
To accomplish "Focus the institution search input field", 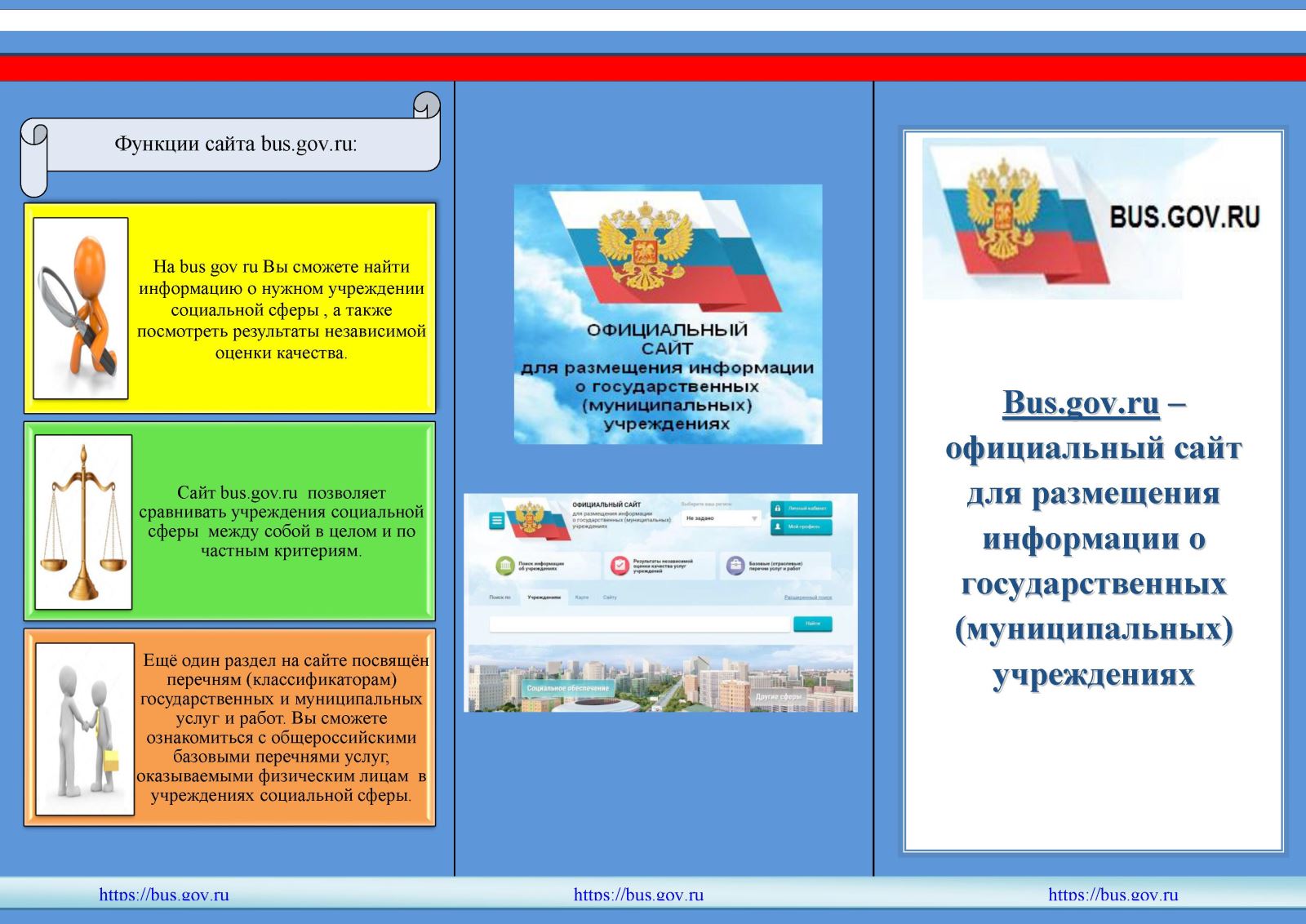I will click(x=641, y=624).
